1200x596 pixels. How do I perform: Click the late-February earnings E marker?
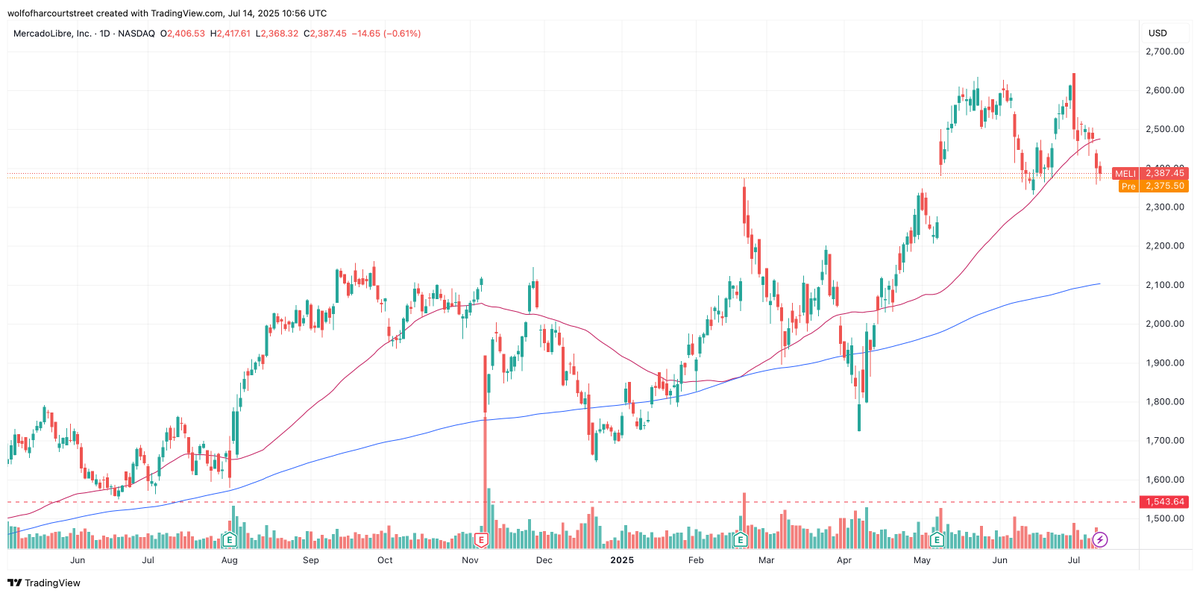(x=741, y=539)
